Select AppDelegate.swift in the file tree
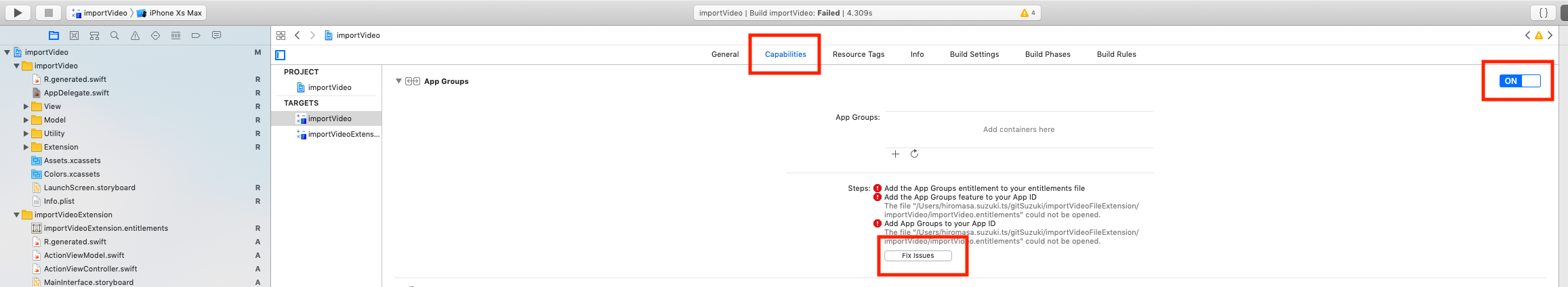Viewport: 1568px width, 287px height. [76, 93]
